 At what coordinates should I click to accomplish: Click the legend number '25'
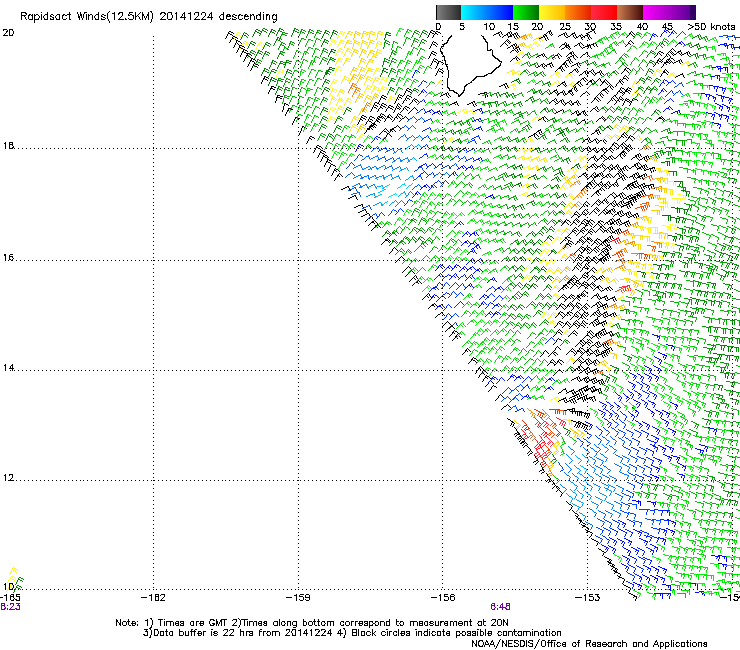point(565,27)
